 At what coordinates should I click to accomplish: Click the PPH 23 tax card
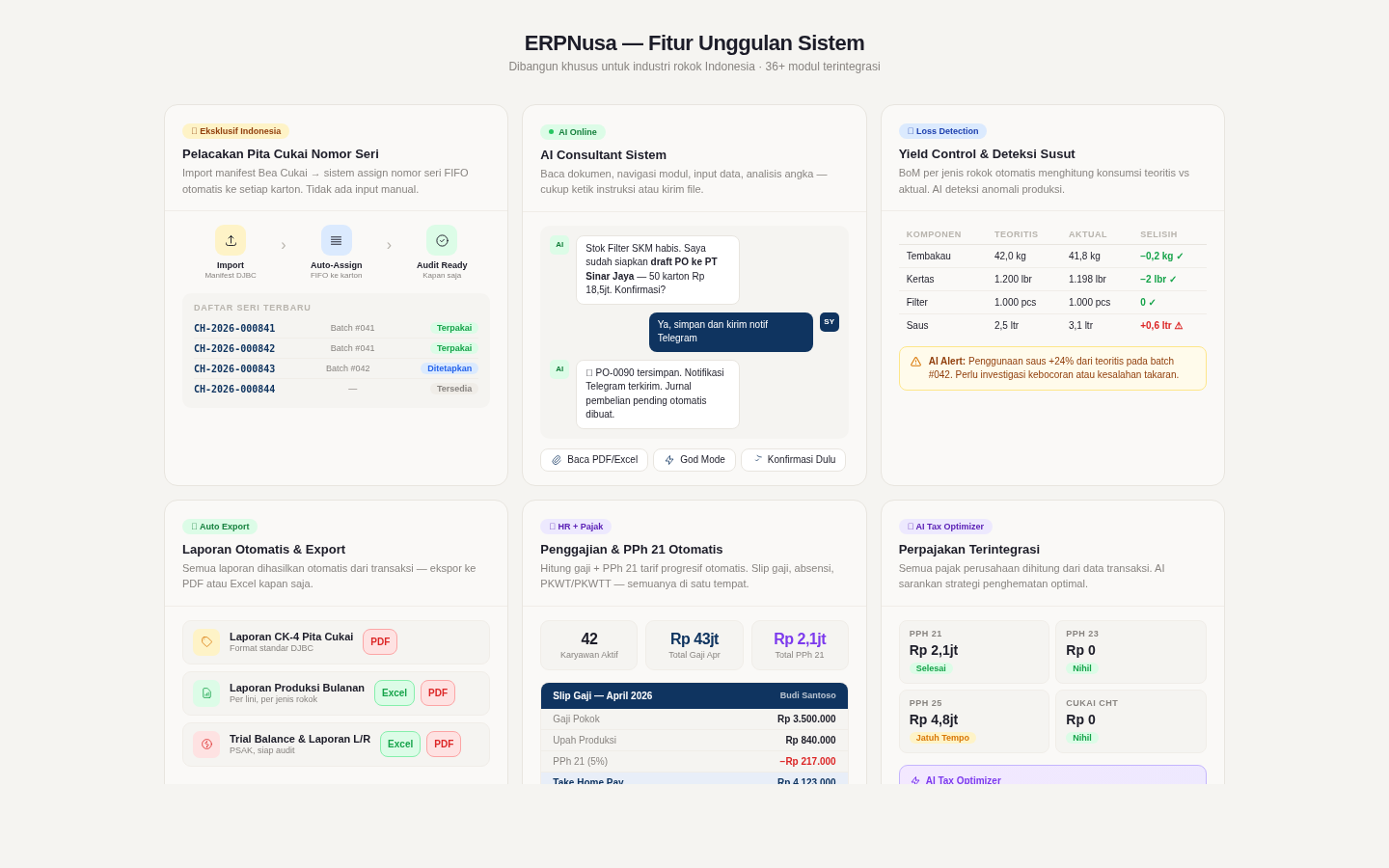tap(1130, 652)
